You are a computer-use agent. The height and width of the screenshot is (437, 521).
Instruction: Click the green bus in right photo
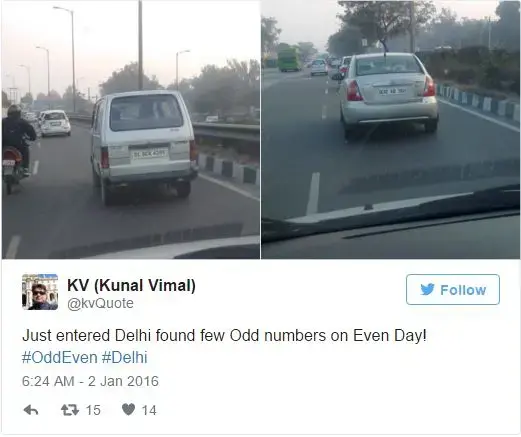pos(289,59)
